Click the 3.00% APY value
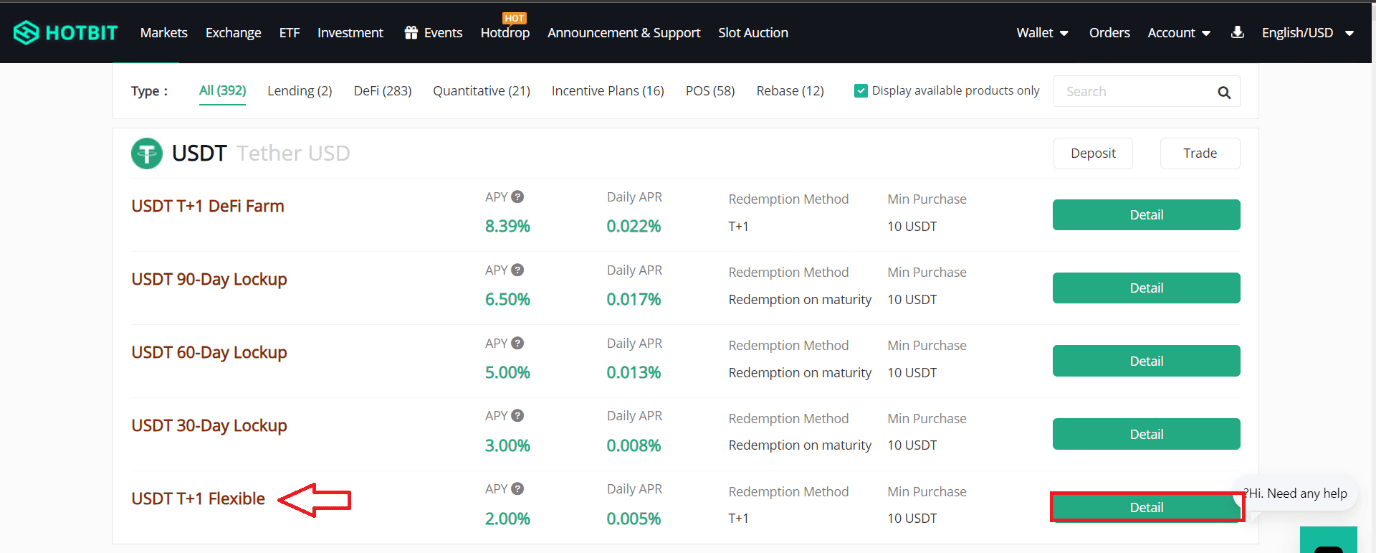Image resolution: width=1376 pixels, height=553 pixels. tap(508, 445)
